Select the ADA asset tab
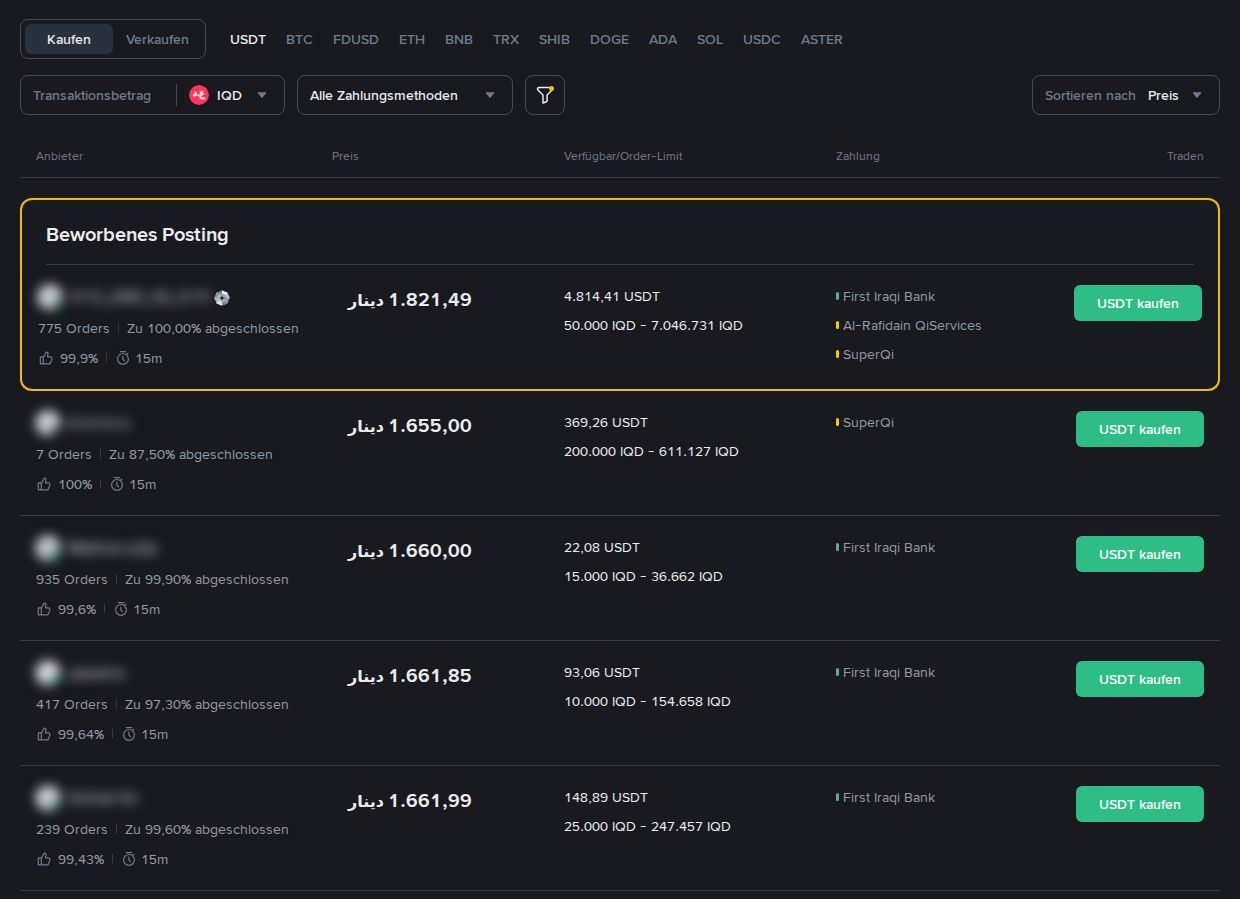This screenshot has height=899, width=1240. pyautogui.click(x=663, y=39)
